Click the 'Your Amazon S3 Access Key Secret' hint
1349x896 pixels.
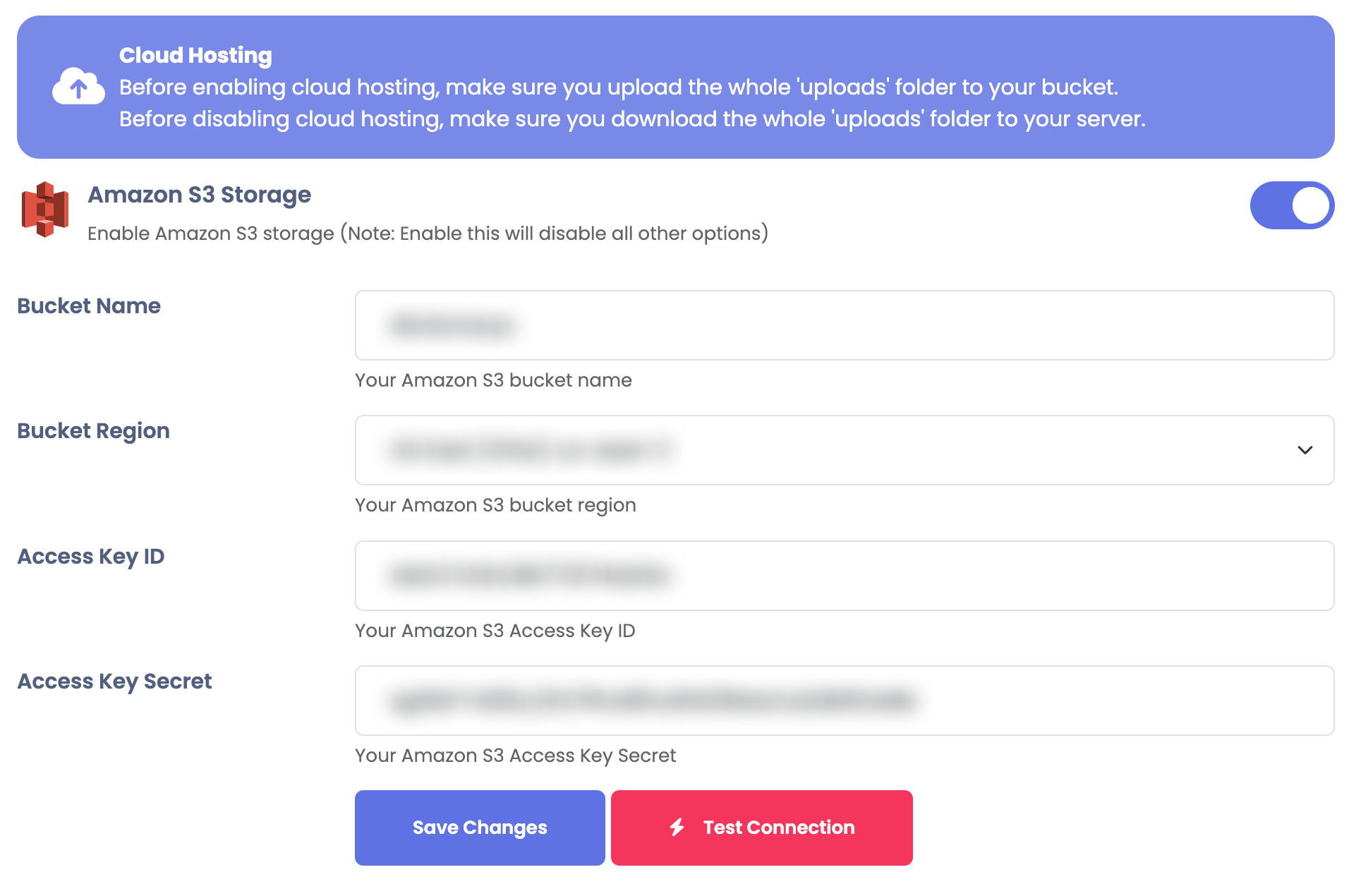coord(515,756)
